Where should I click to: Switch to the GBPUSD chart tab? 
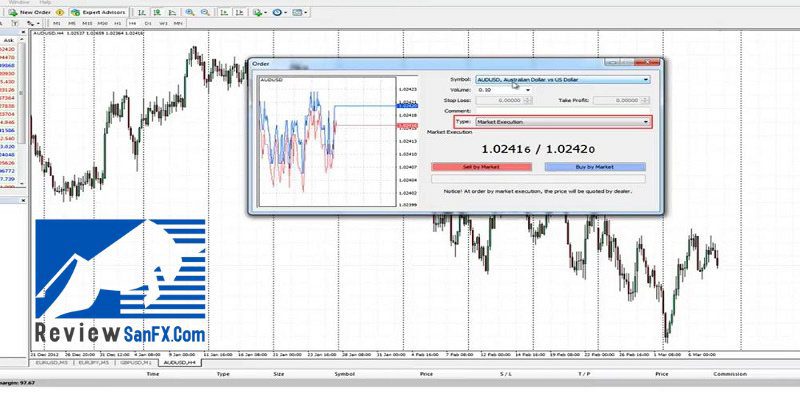coord(132,362)
